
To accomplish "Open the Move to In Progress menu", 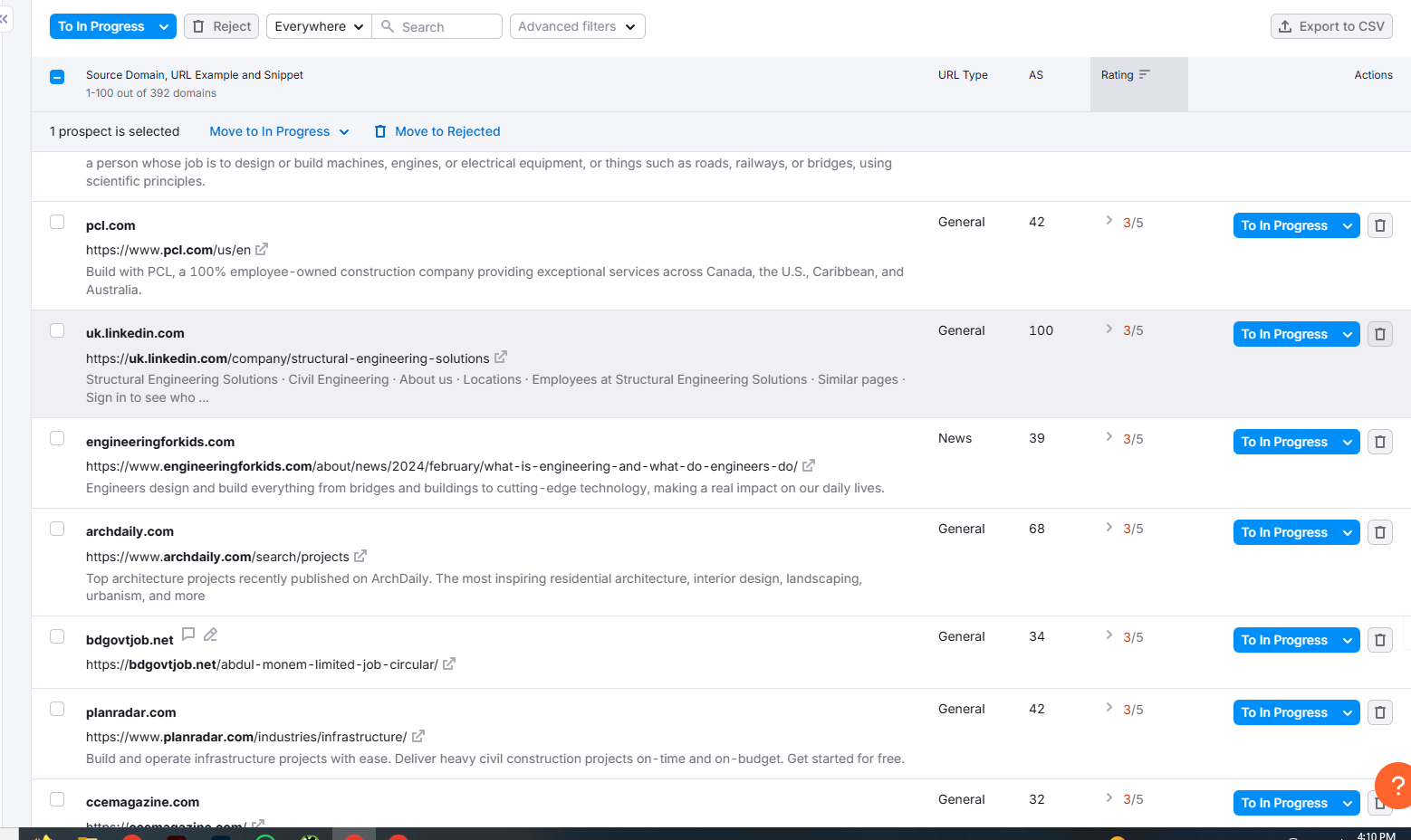I will (279, 131).
